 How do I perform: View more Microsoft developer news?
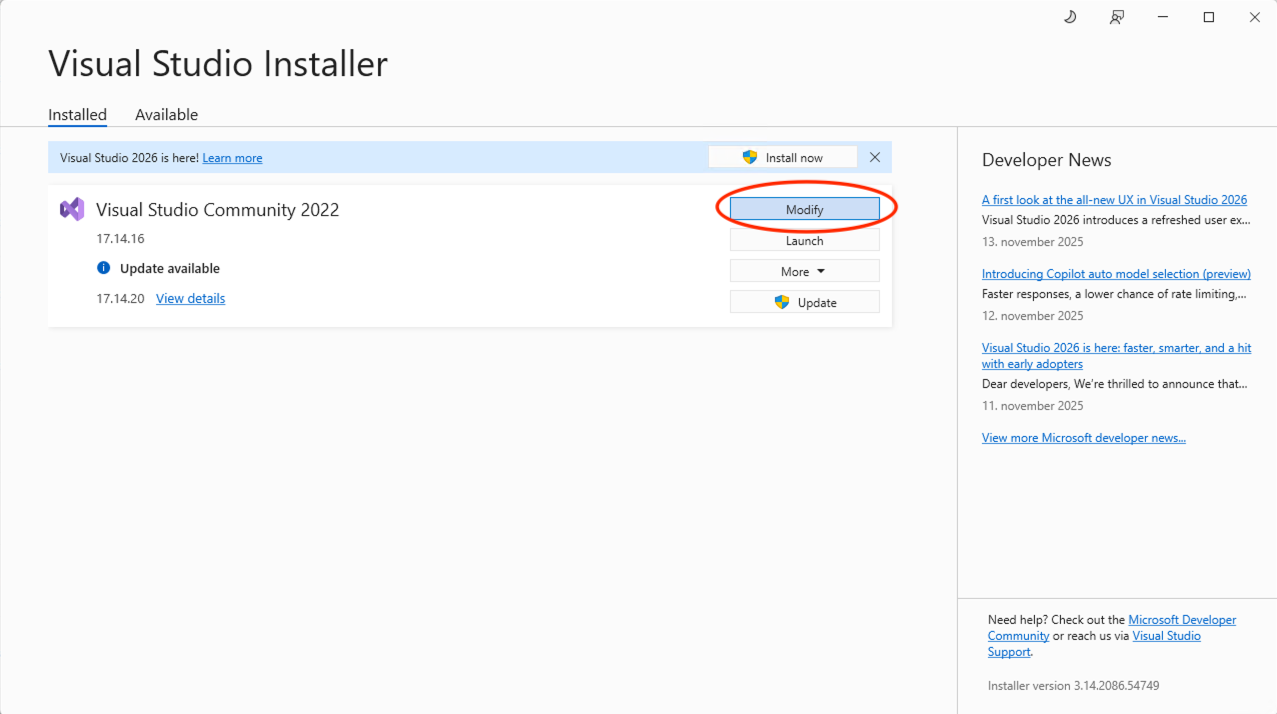[x=1083, y=438]
